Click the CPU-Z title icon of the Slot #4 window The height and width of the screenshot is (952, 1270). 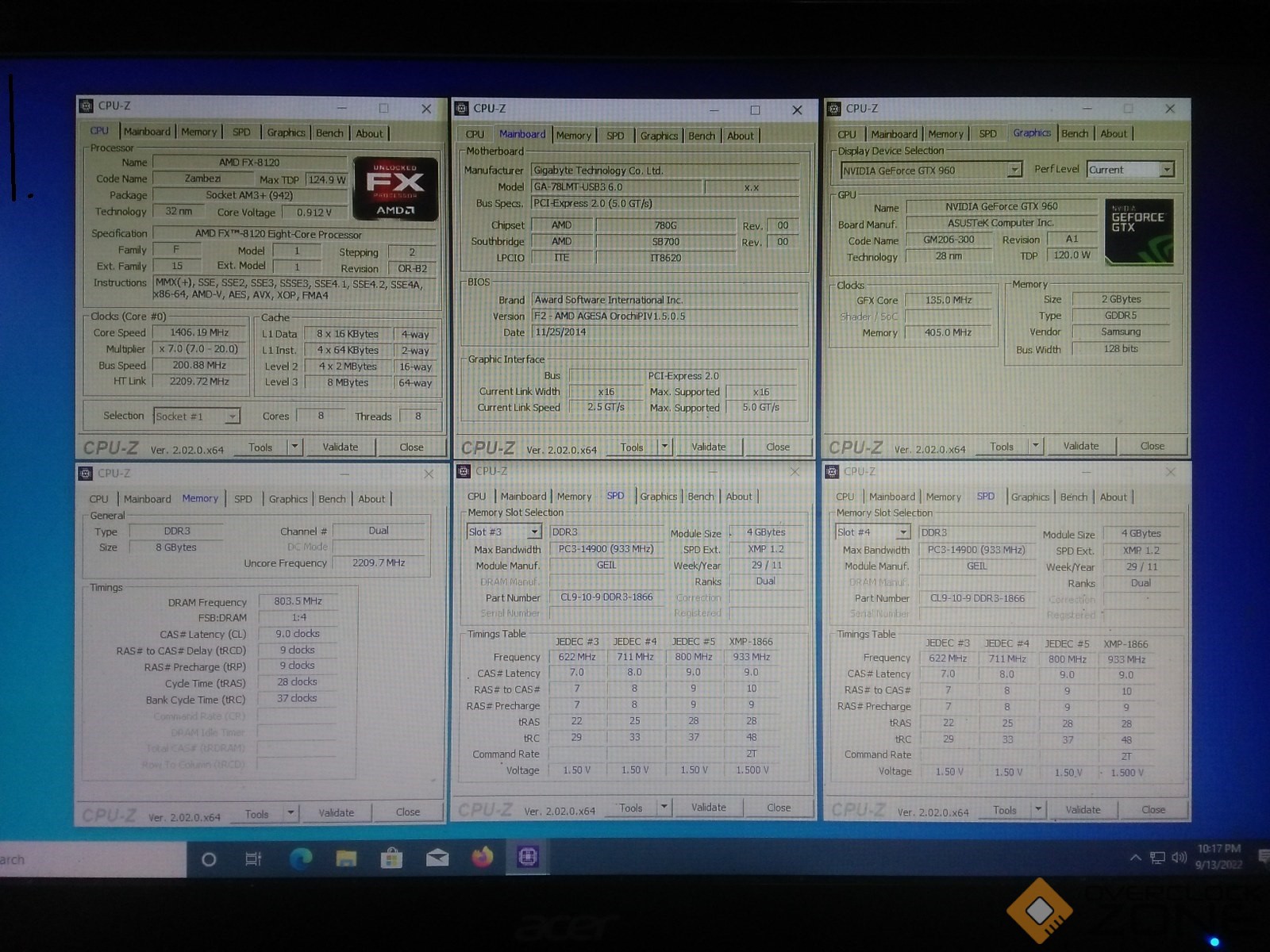(832, 471)
